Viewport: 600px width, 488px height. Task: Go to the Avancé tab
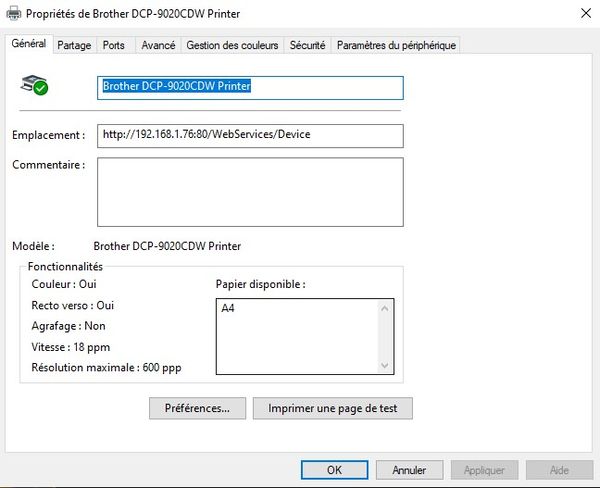click(158, 46)
